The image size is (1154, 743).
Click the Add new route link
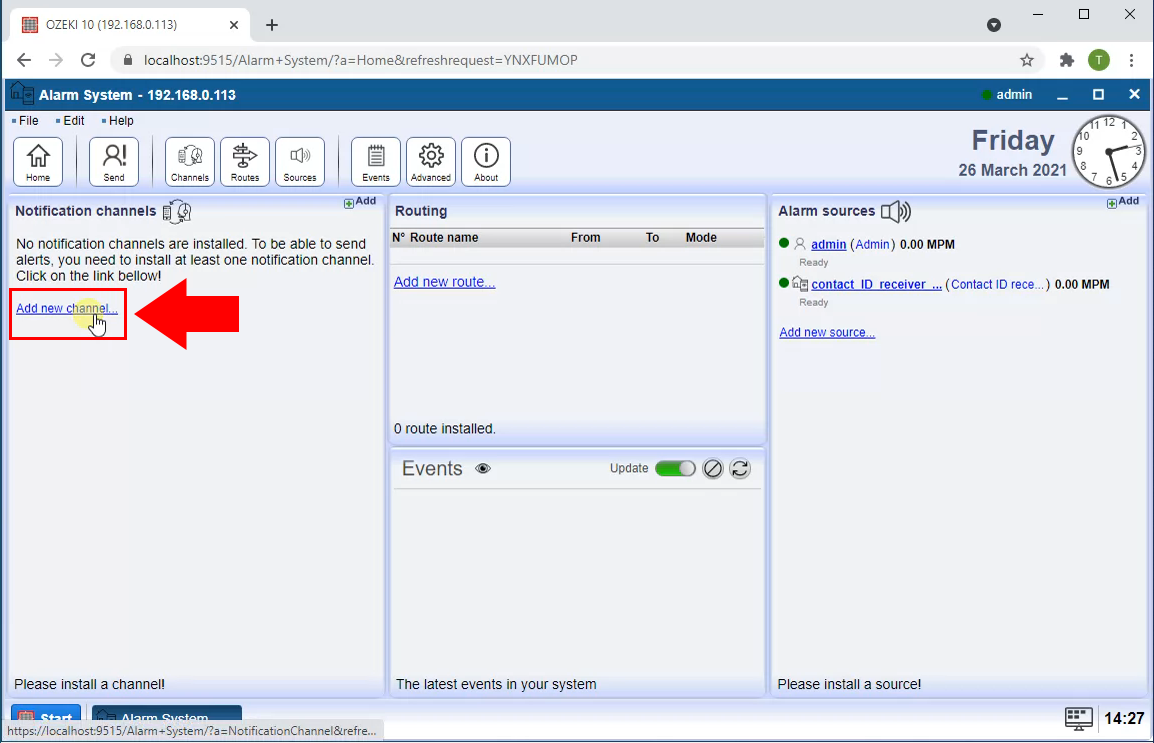pos(445,282)
